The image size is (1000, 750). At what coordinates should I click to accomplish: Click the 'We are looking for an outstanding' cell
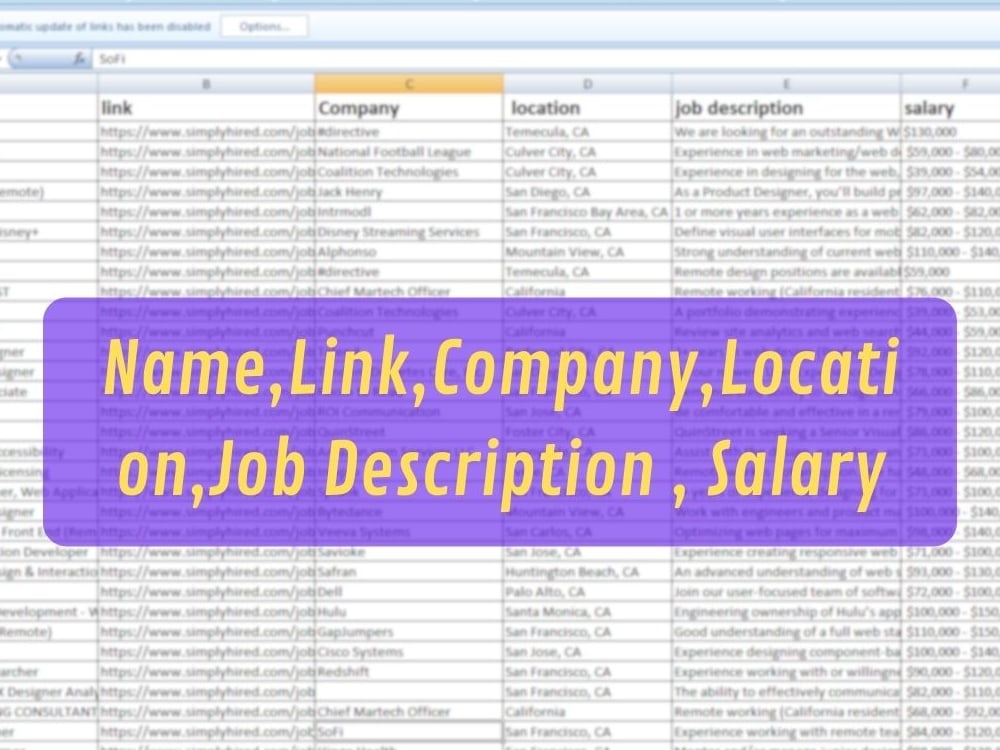coord(786,132)
